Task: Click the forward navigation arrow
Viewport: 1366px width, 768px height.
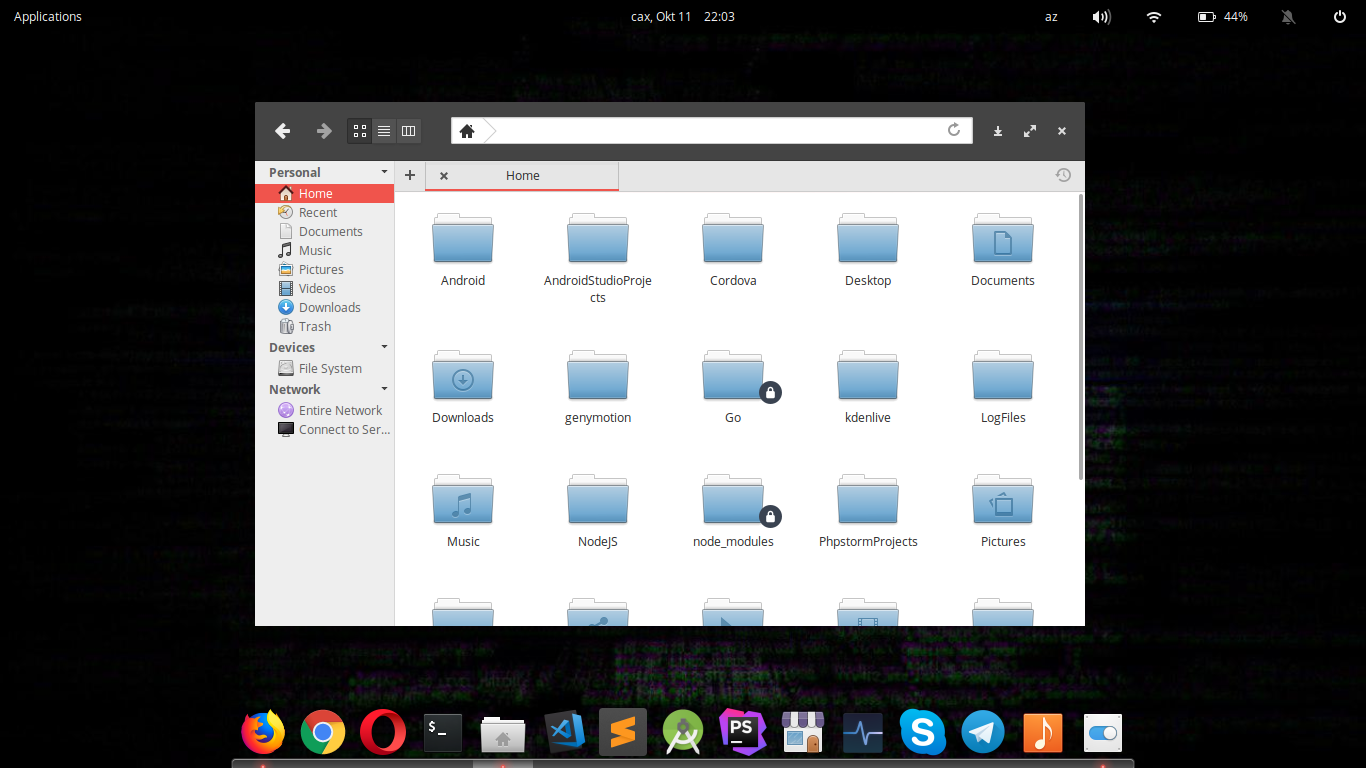Action: click(324, 131)
